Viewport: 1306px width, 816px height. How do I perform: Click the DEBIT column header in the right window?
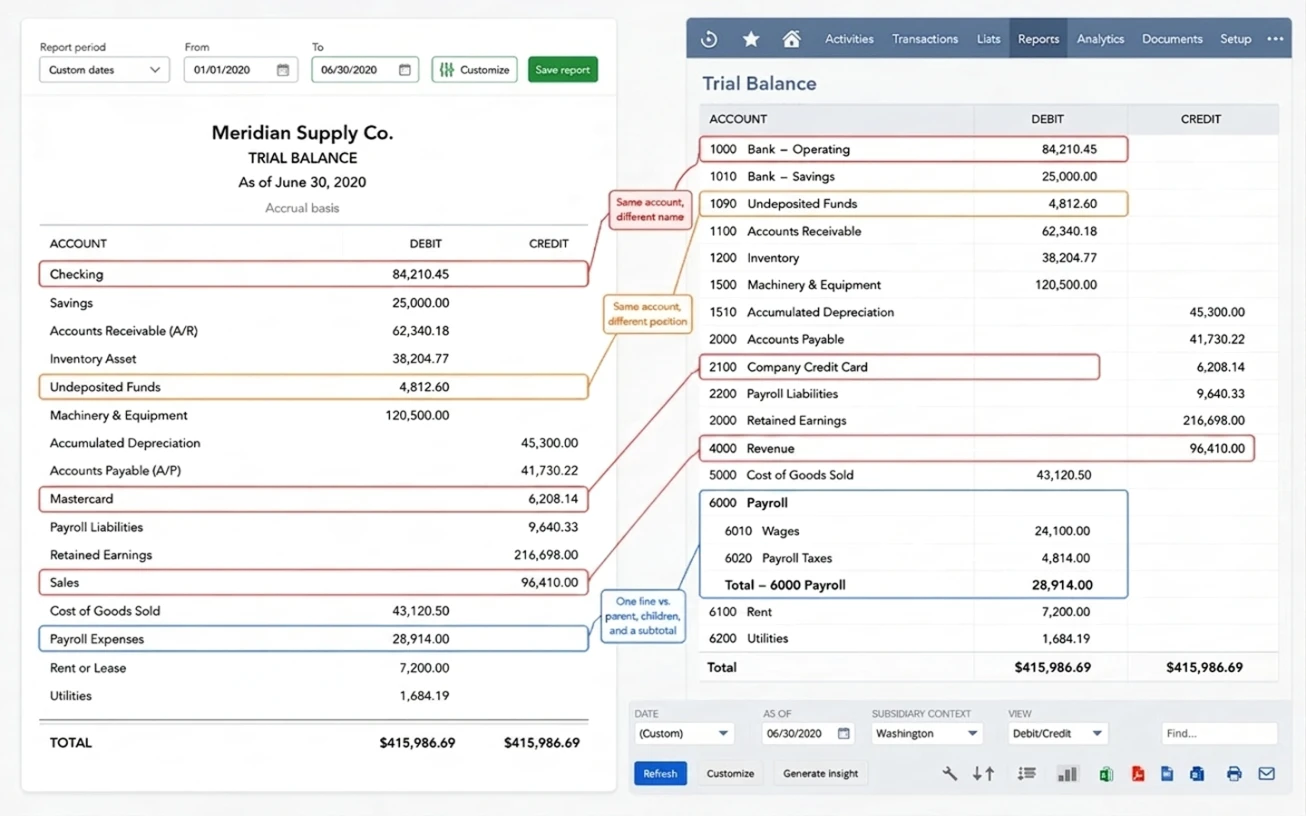(1047, 119)
